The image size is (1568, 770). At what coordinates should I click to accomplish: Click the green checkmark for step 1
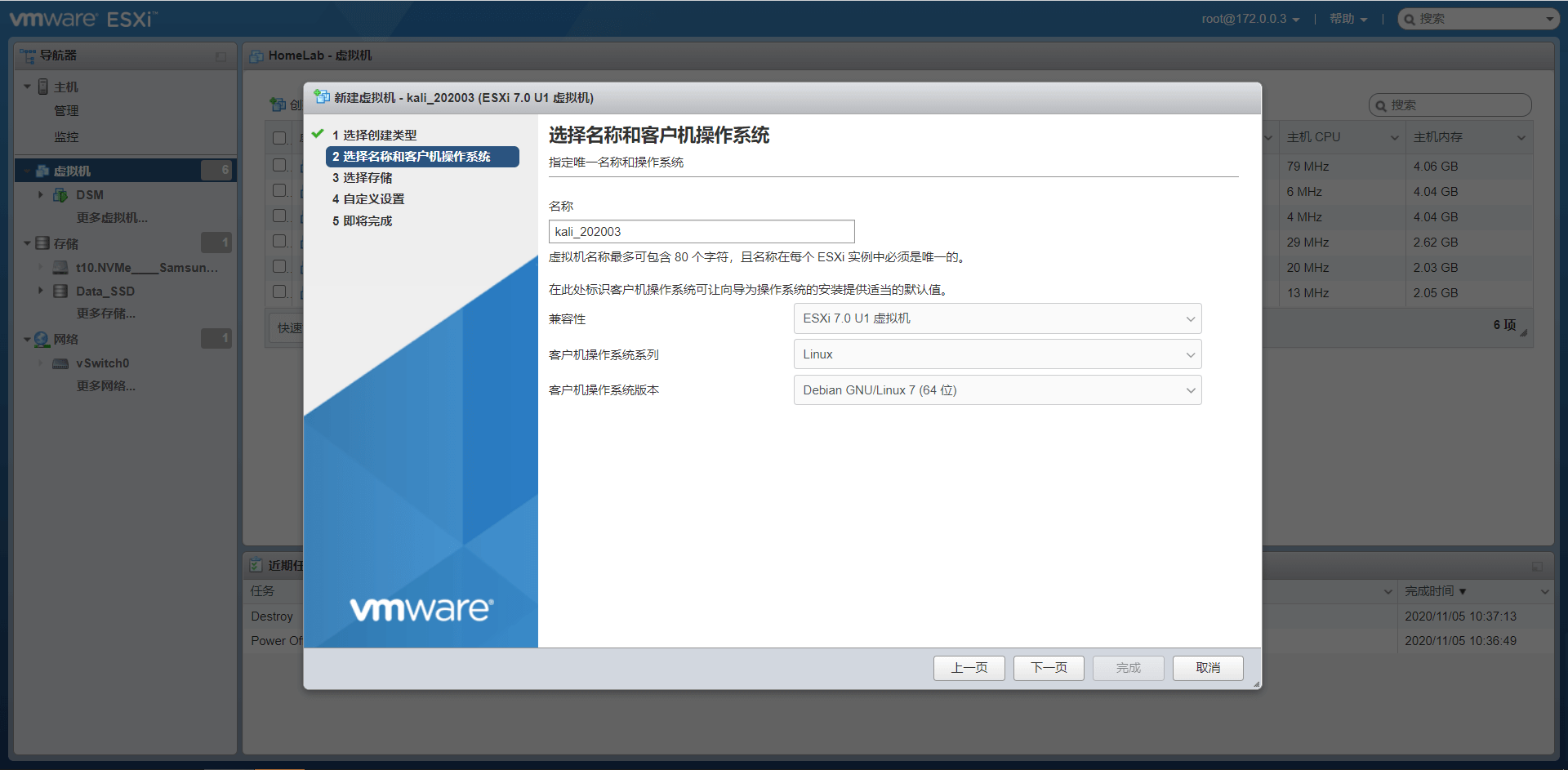click(x=318, y=134)
